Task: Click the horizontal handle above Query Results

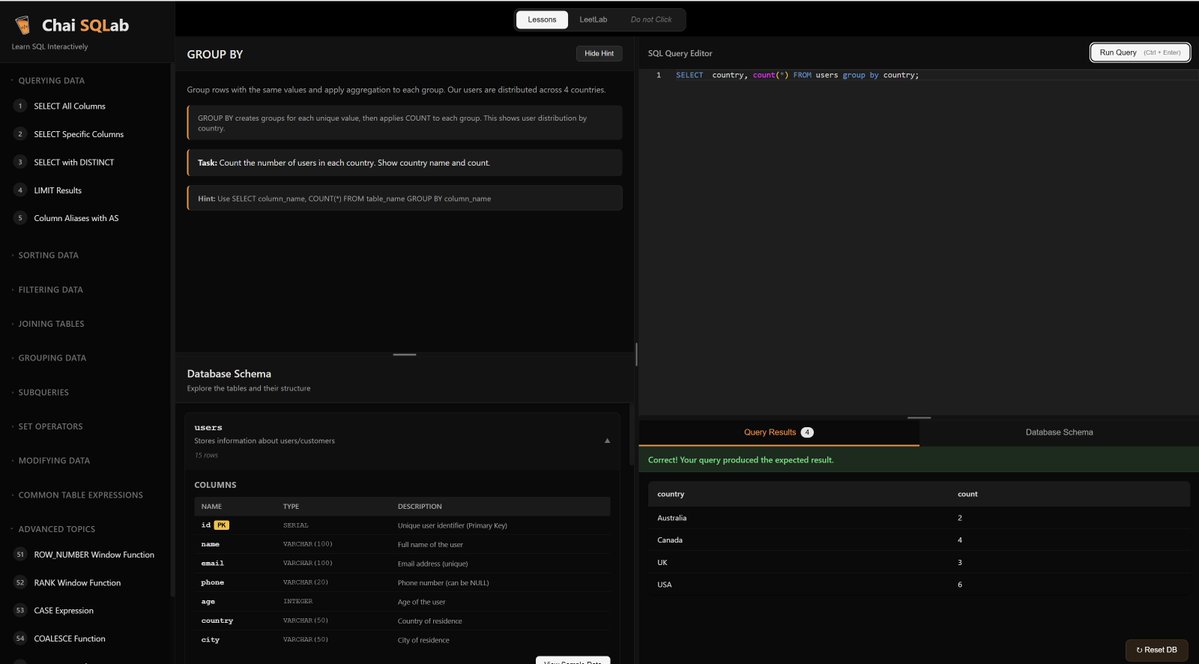Action: tap(919, 418)
